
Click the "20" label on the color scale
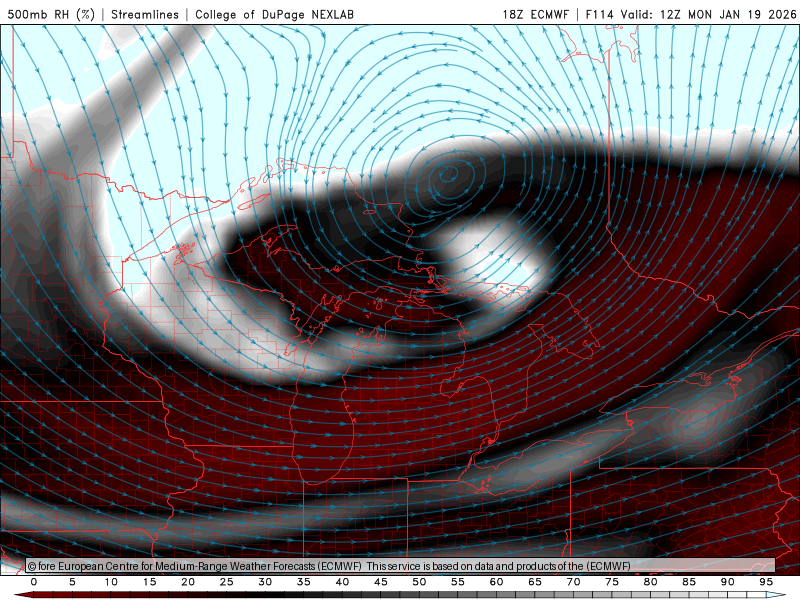188,582
